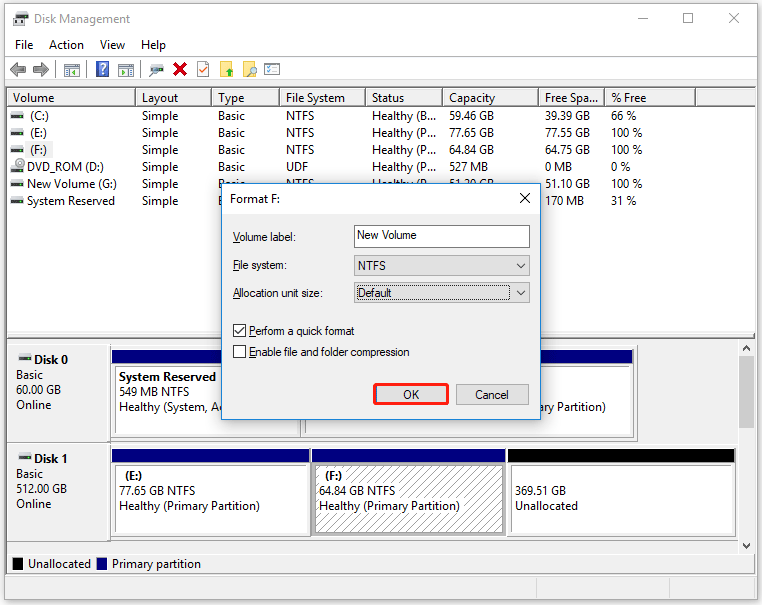Click the 59.46 GB capacity cell
Viewport: 762px width, 605px height.
[x=471, y=116]
